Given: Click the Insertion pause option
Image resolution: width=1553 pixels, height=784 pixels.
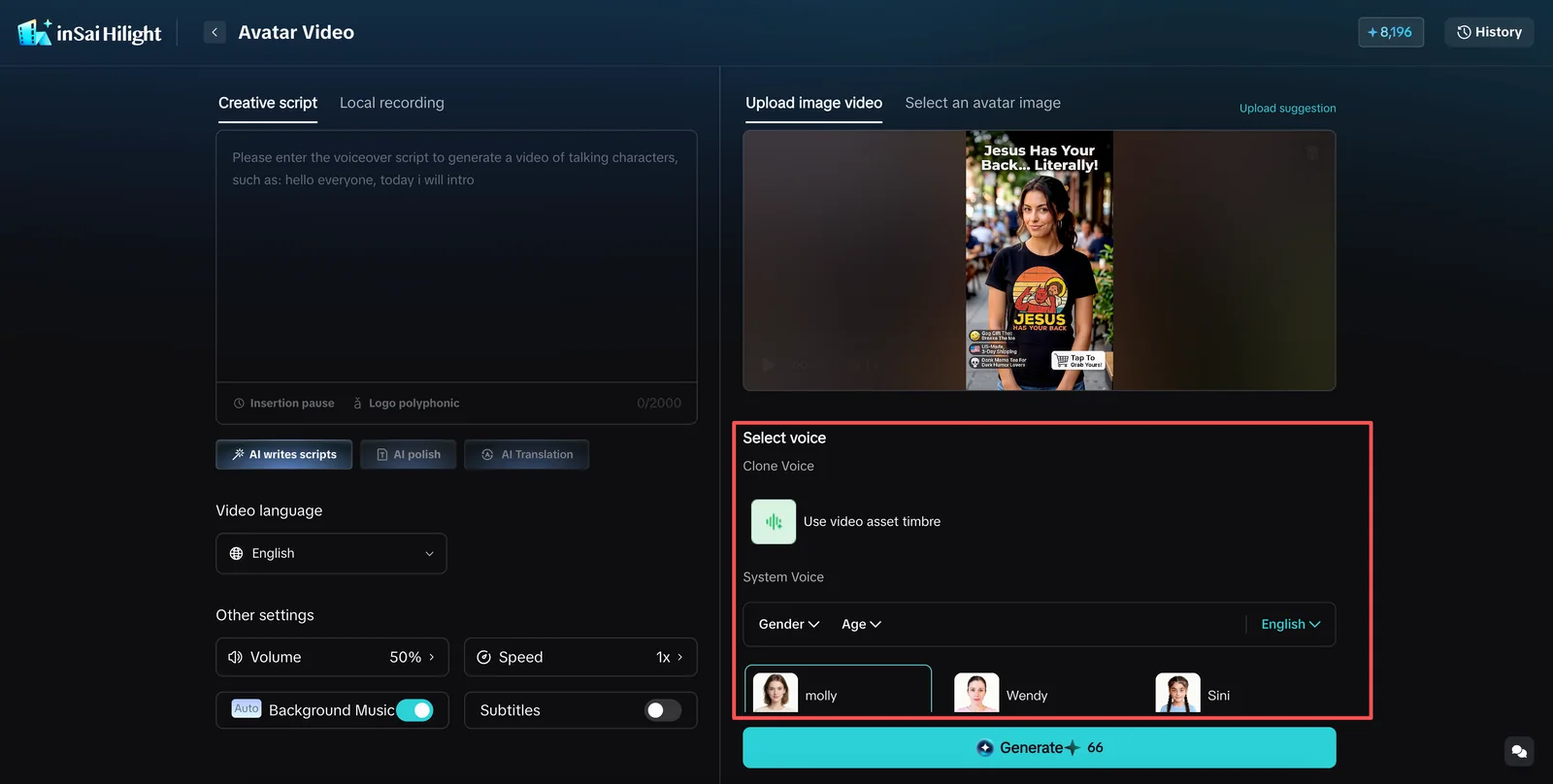Looking at the screenshot, I should point(283,403).
